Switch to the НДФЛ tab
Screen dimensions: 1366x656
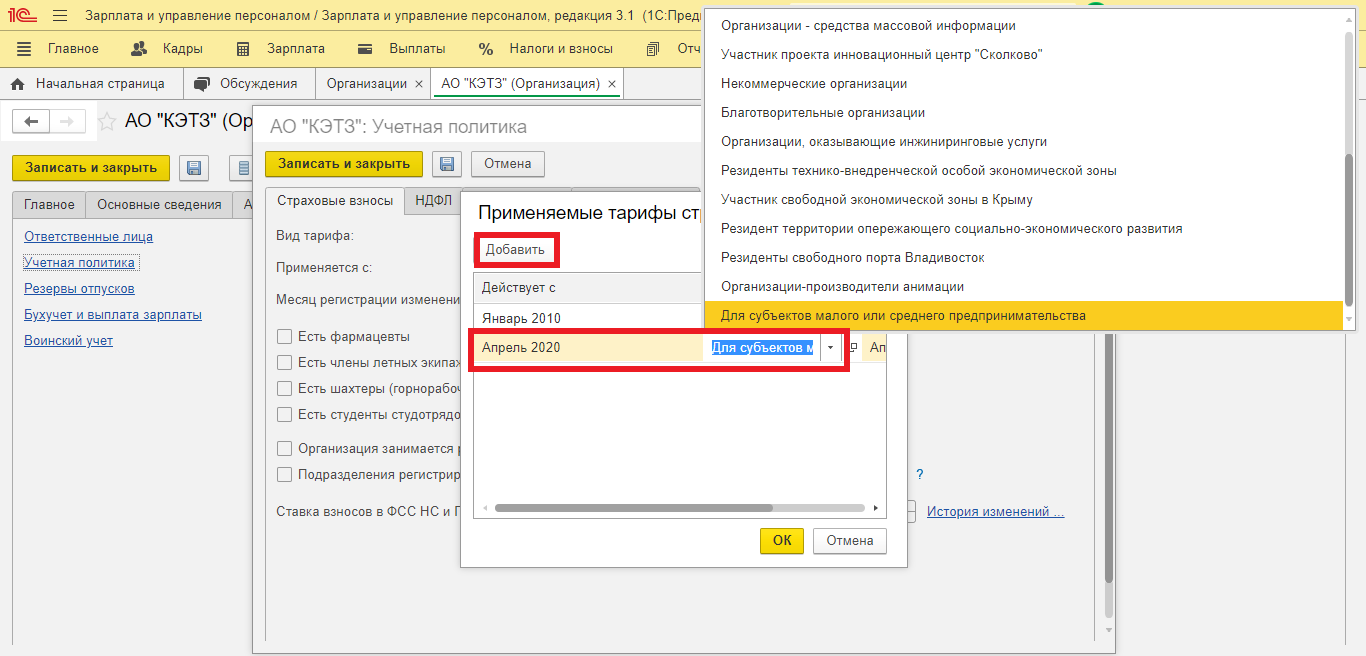[433, 201]
